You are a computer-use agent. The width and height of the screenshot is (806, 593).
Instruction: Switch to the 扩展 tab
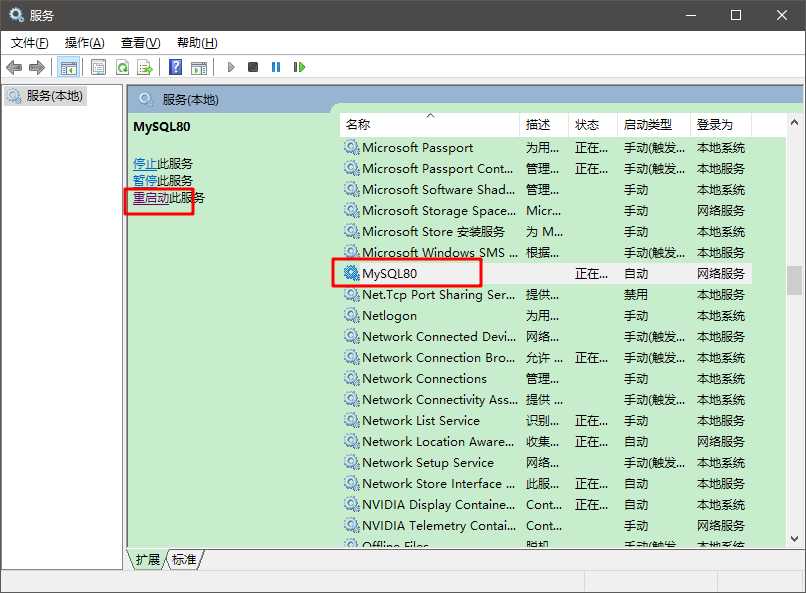148,559
